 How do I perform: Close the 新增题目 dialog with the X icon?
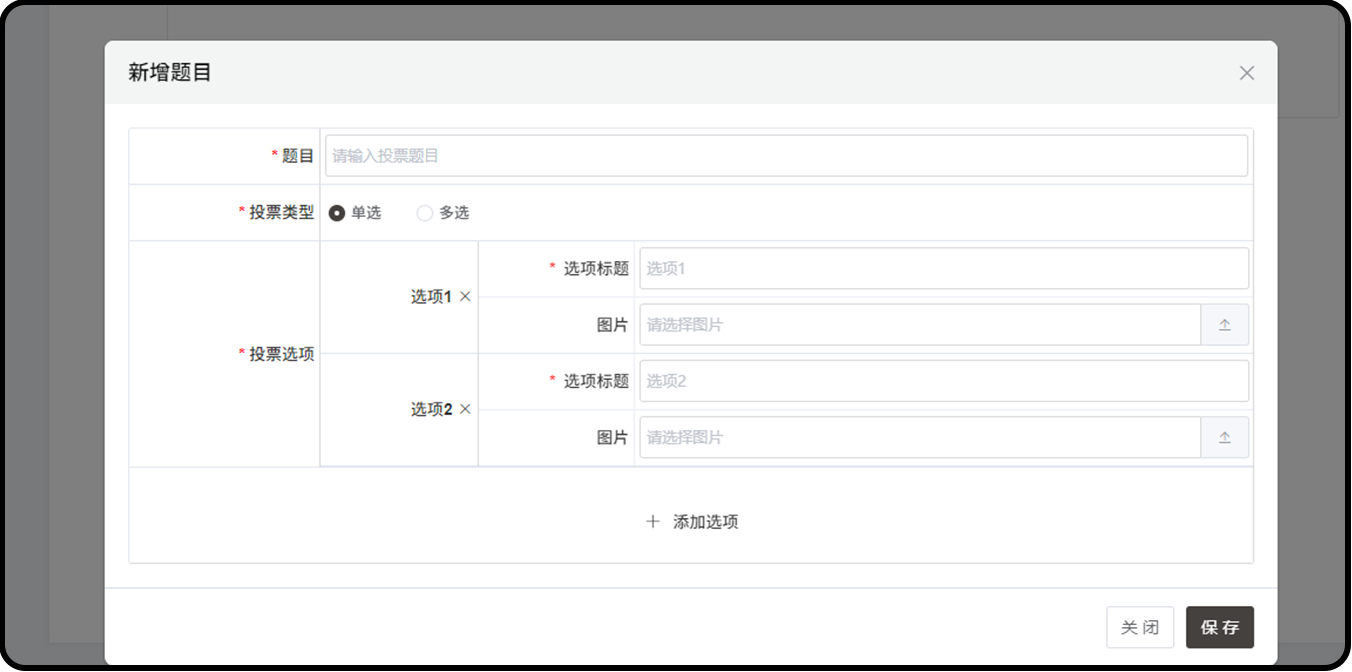1246,73
